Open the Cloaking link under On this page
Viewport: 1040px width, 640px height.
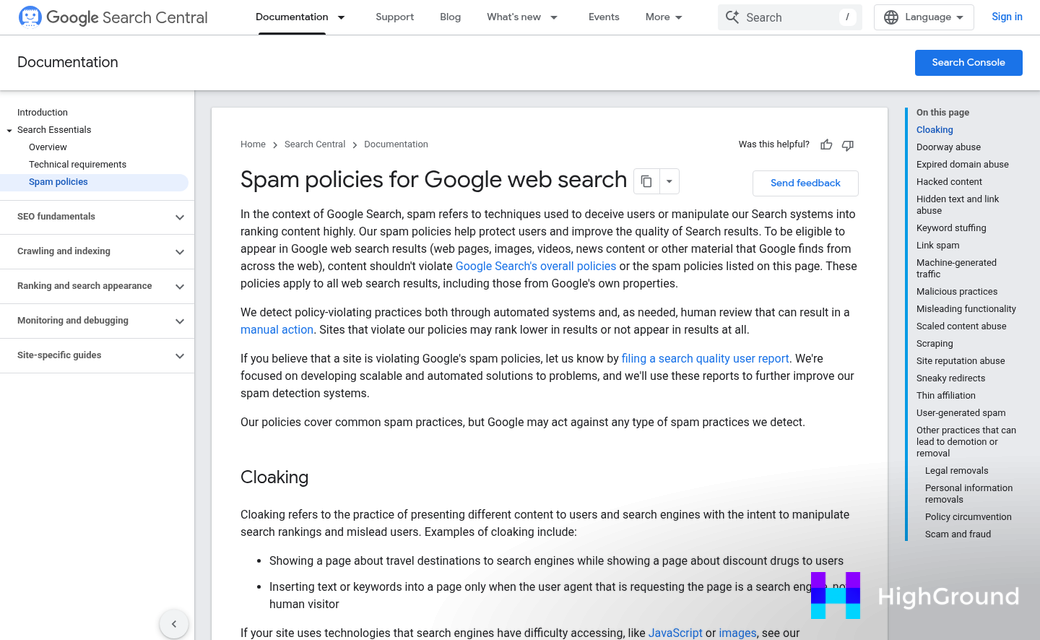click(x=934, y=129)
